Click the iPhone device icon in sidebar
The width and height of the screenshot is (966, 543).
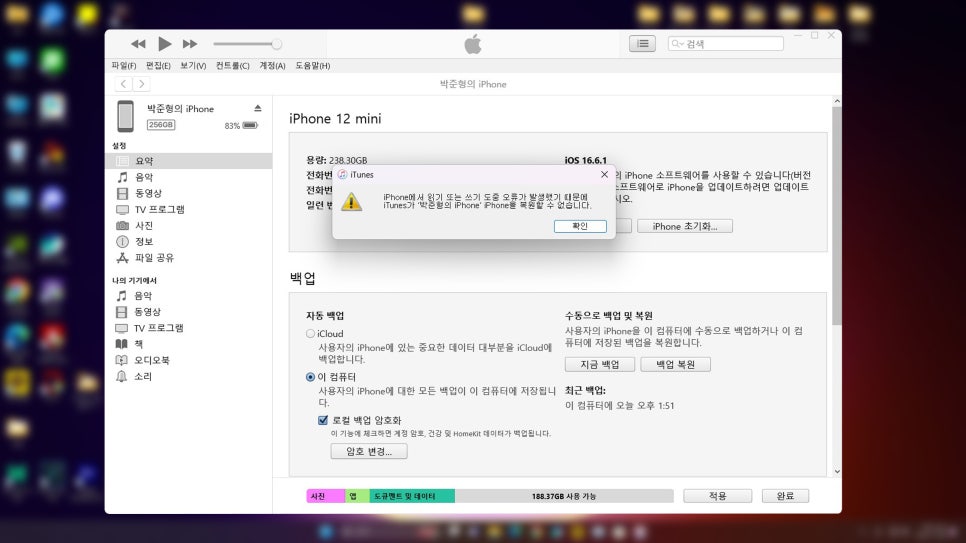click(x=126, y=116)
